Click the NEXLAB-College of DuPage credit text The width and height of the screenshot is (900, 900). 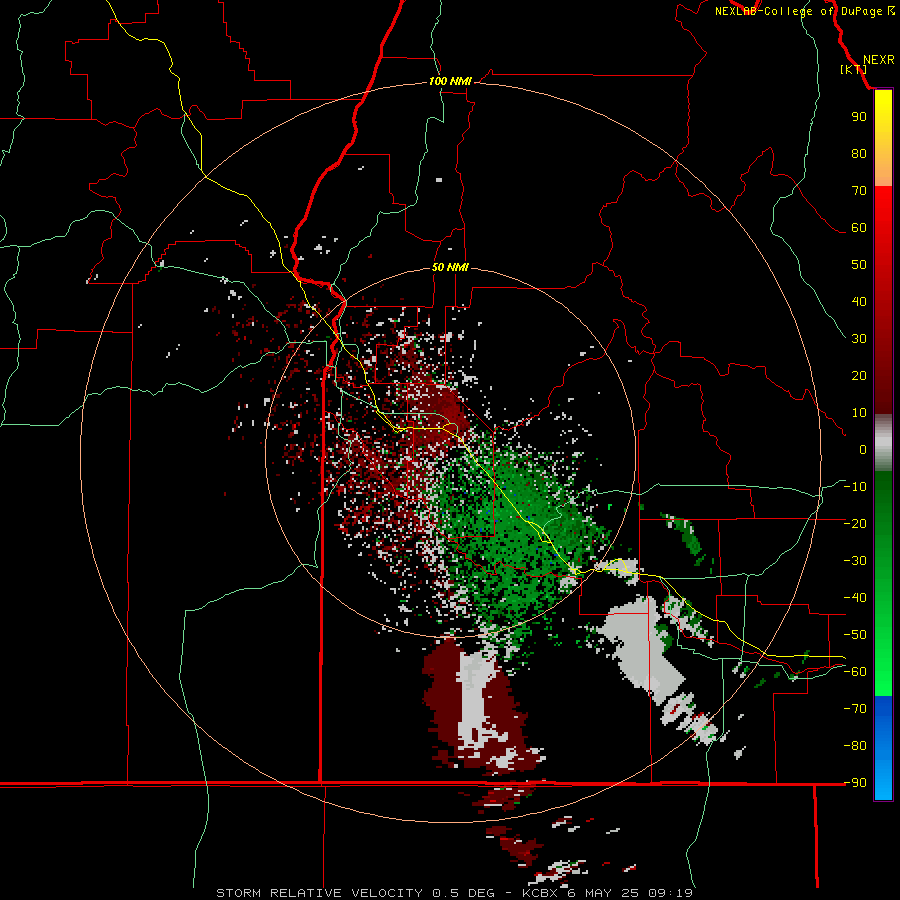click(804, 11)
